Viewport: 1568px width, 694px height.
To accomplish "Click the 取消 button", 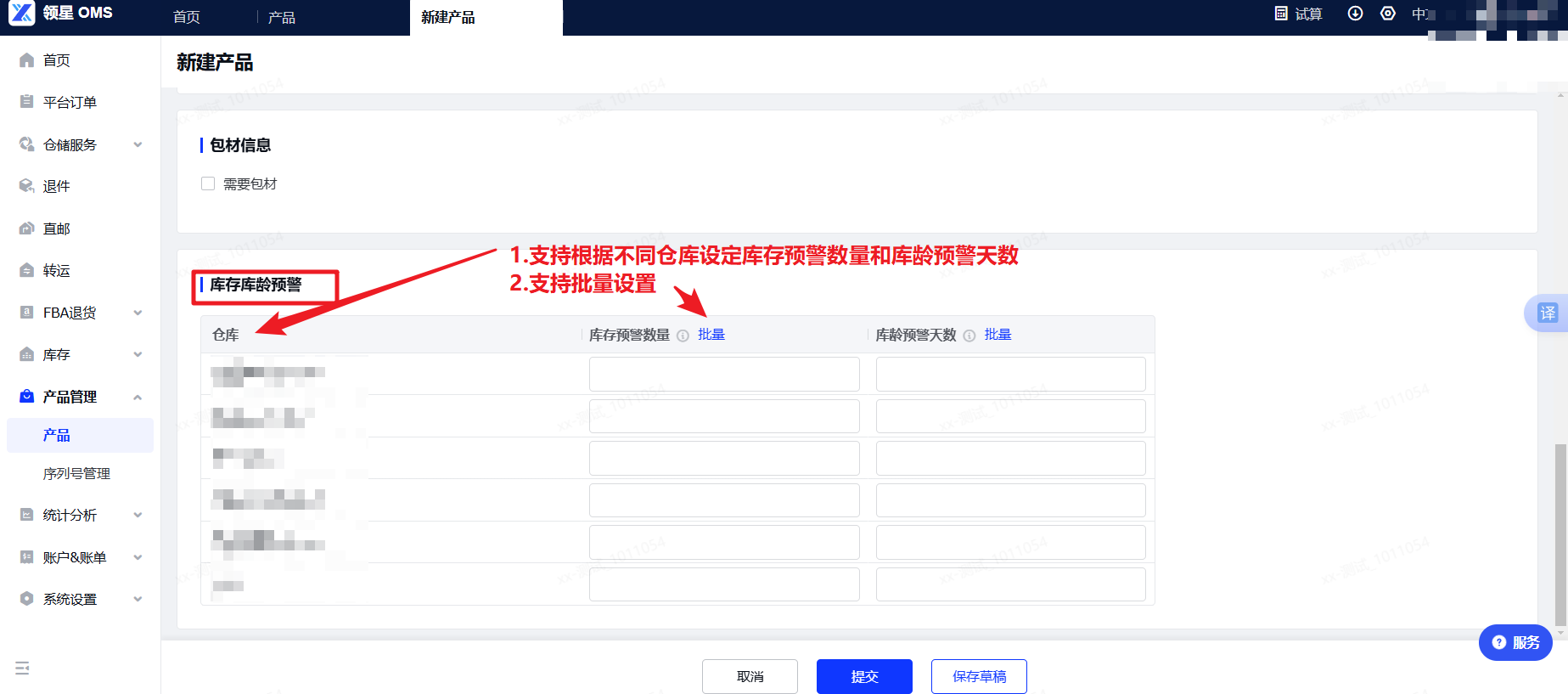I will click(x=750, y=676).
